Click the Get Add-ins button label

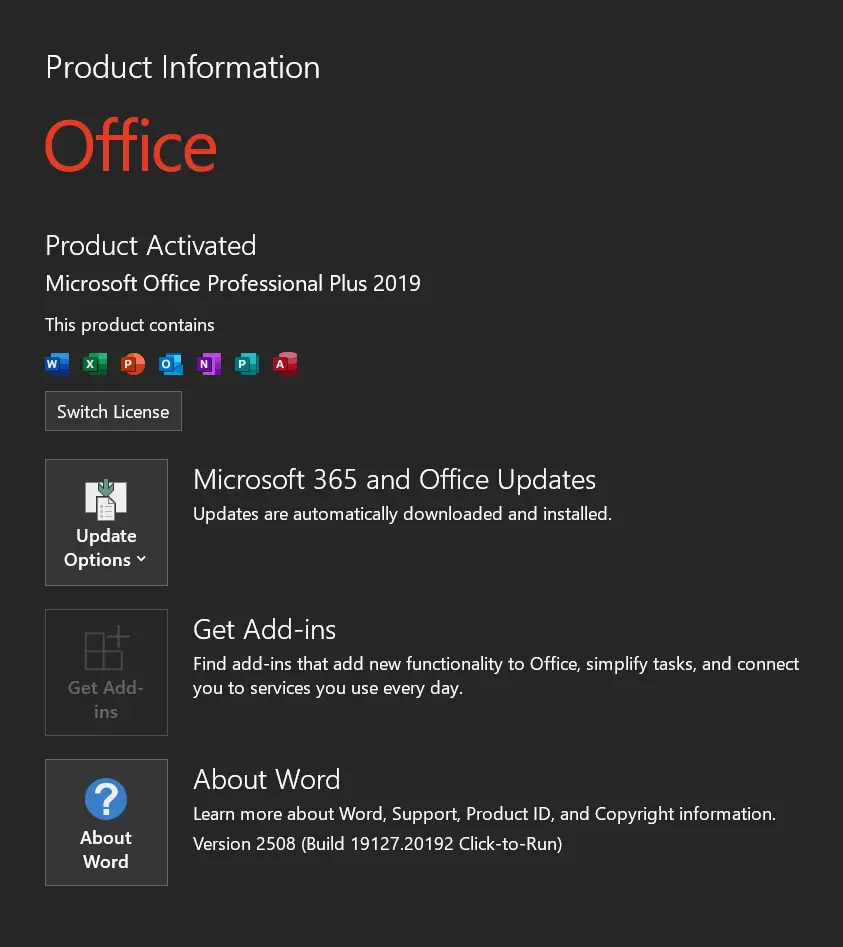[x=106, y=699]
